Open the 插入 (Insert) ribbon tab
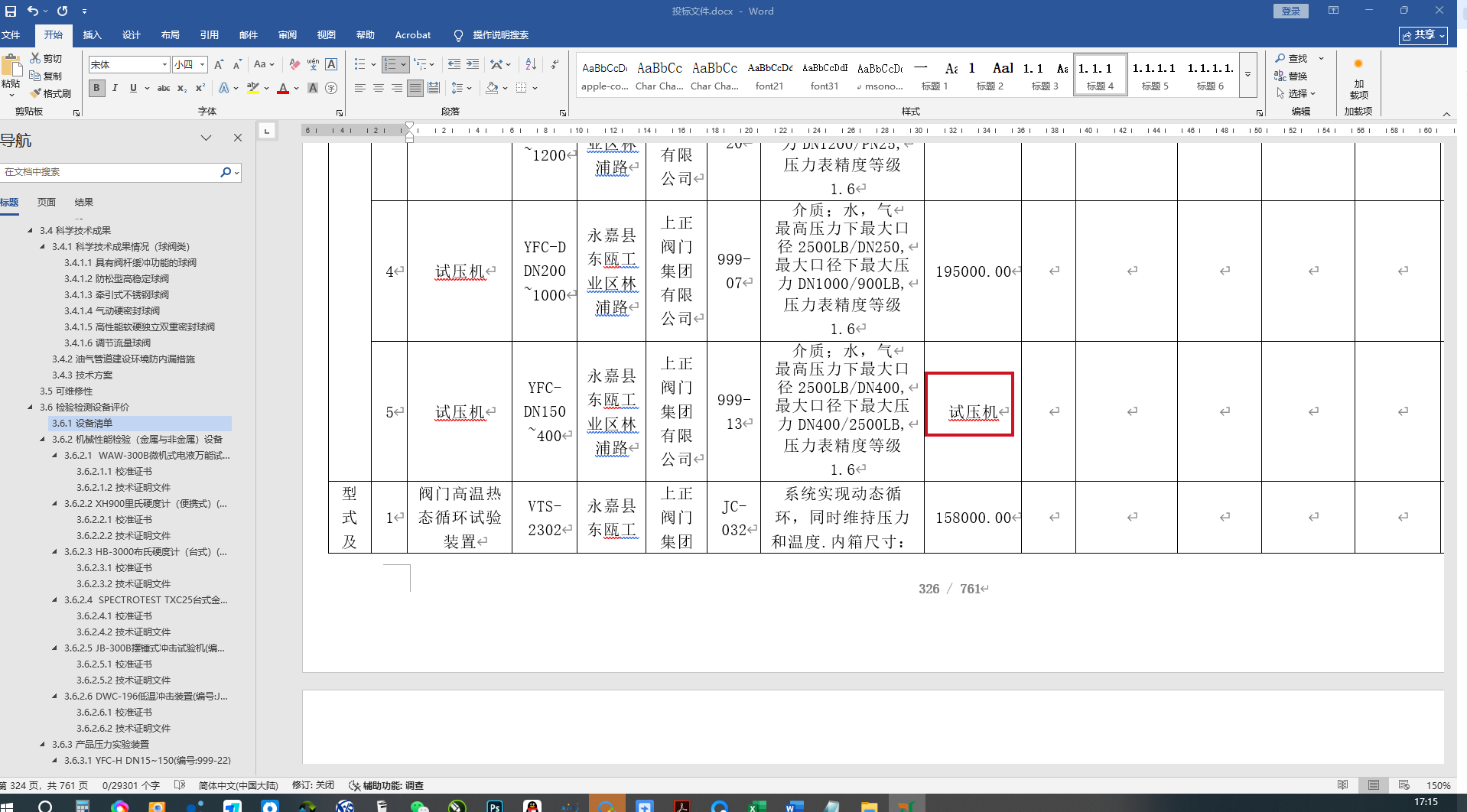The width and height of the screenshot is (1467, 812). click(x=92, y=35)
